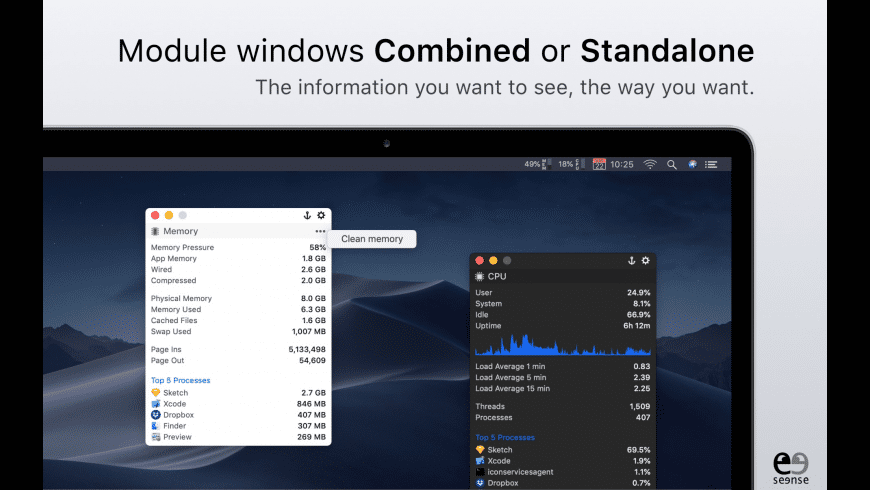Click the anchor icon in the Memory window
This screenshot has width=870, height=490.
307,215
